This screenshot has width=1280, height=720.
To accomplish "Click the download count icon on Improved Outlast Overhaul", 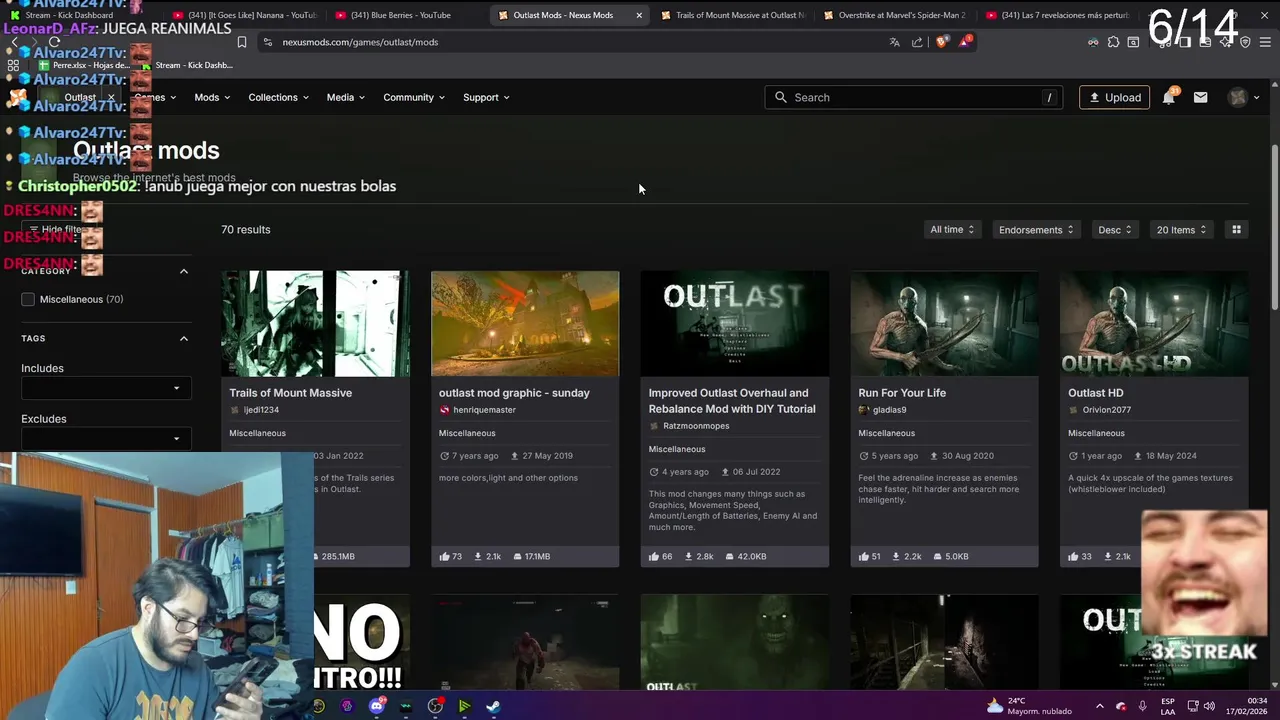I will point(689,556).
